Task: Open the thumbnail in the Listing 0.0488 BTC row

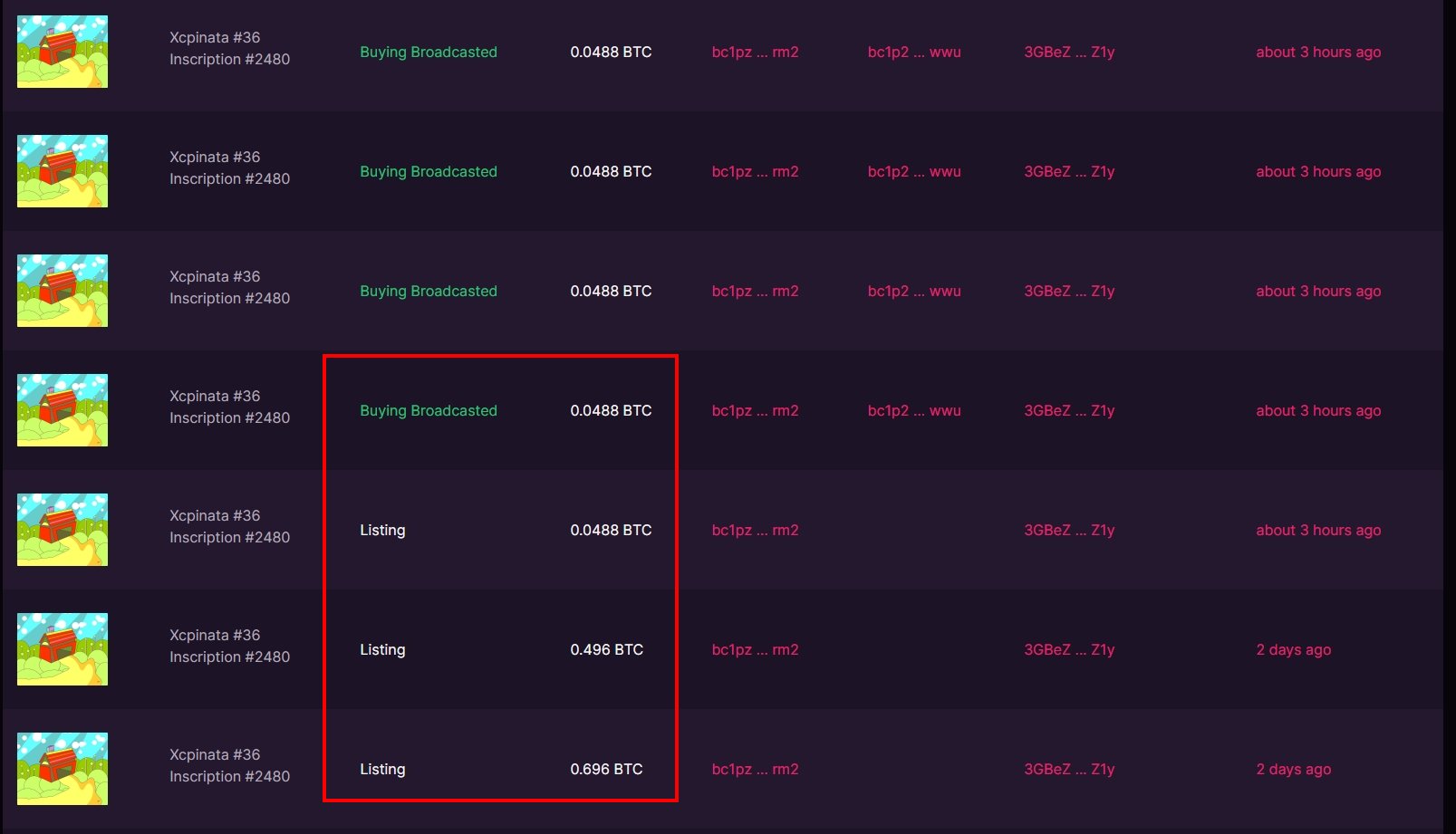Action: (x=63, y=530)
